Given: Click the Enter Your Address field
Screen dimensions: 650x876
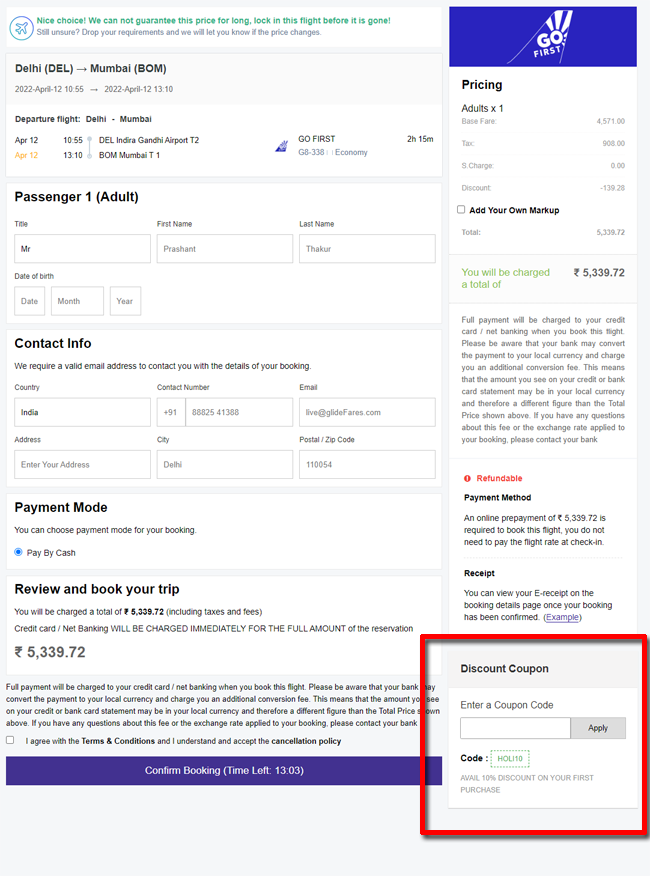Looking at the screenshot, I should [x=82, y=464].
